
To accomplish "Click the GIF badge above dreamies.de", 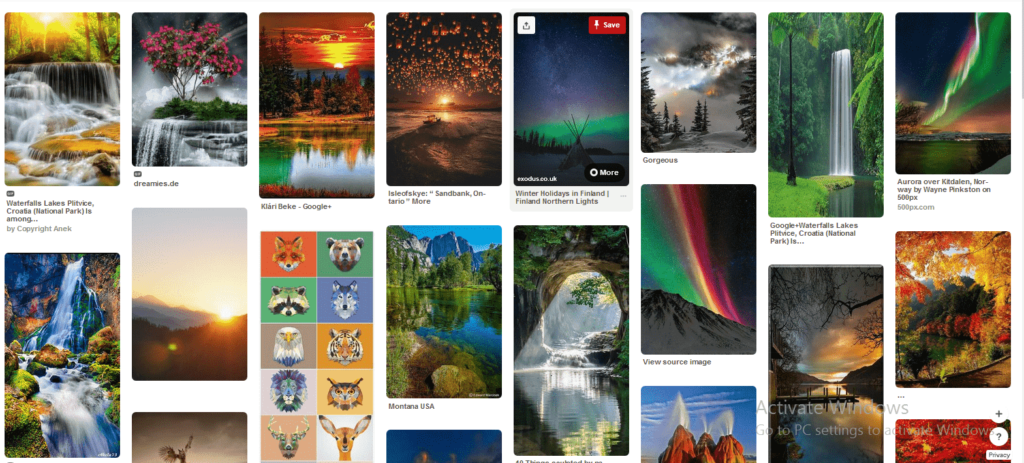I will point(138,174).
